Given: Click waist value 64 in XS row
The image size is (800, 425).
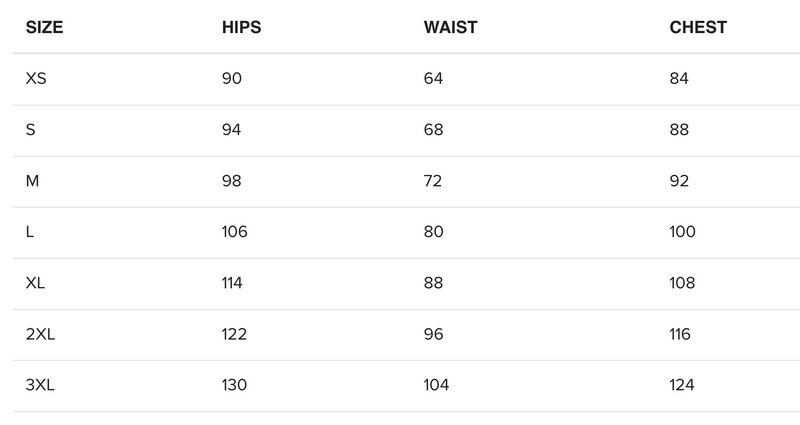Looking at the screenshot, I should point(436,78).
